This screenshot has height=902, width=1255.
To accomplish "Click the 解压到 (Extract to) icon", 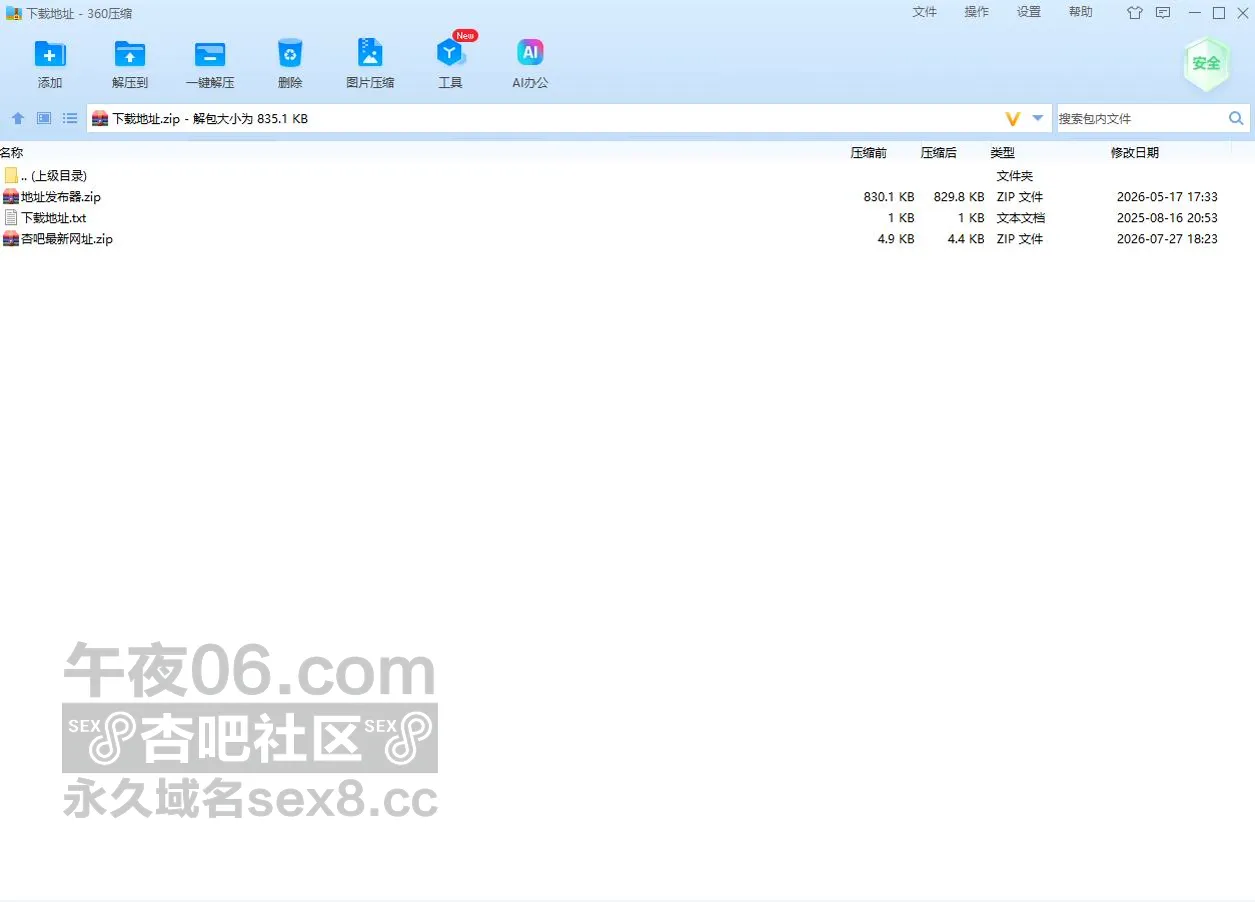I will (x=130, y=54).
